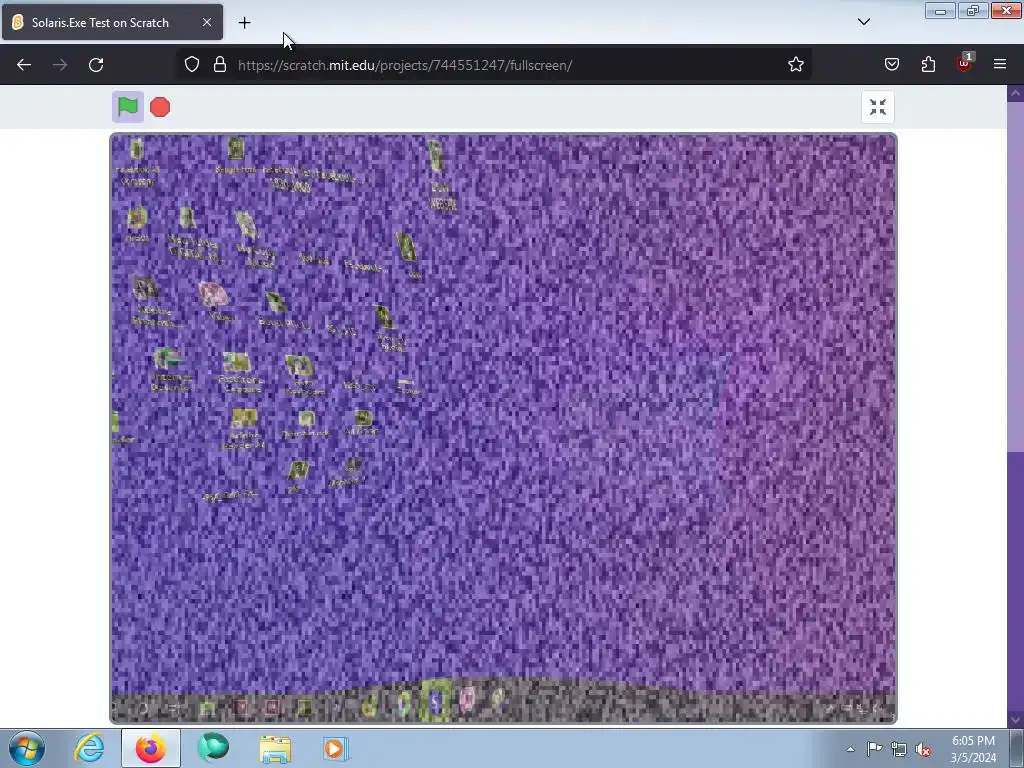
Task: Open the clock showing 6:05 PM
Action: (973, 749)
